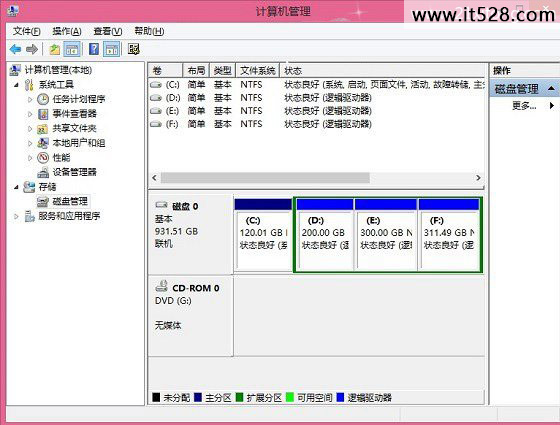Click the dark blue 主分区 legend swatch
The width and height of the screenshot is (560, 425).
point(198,398)
